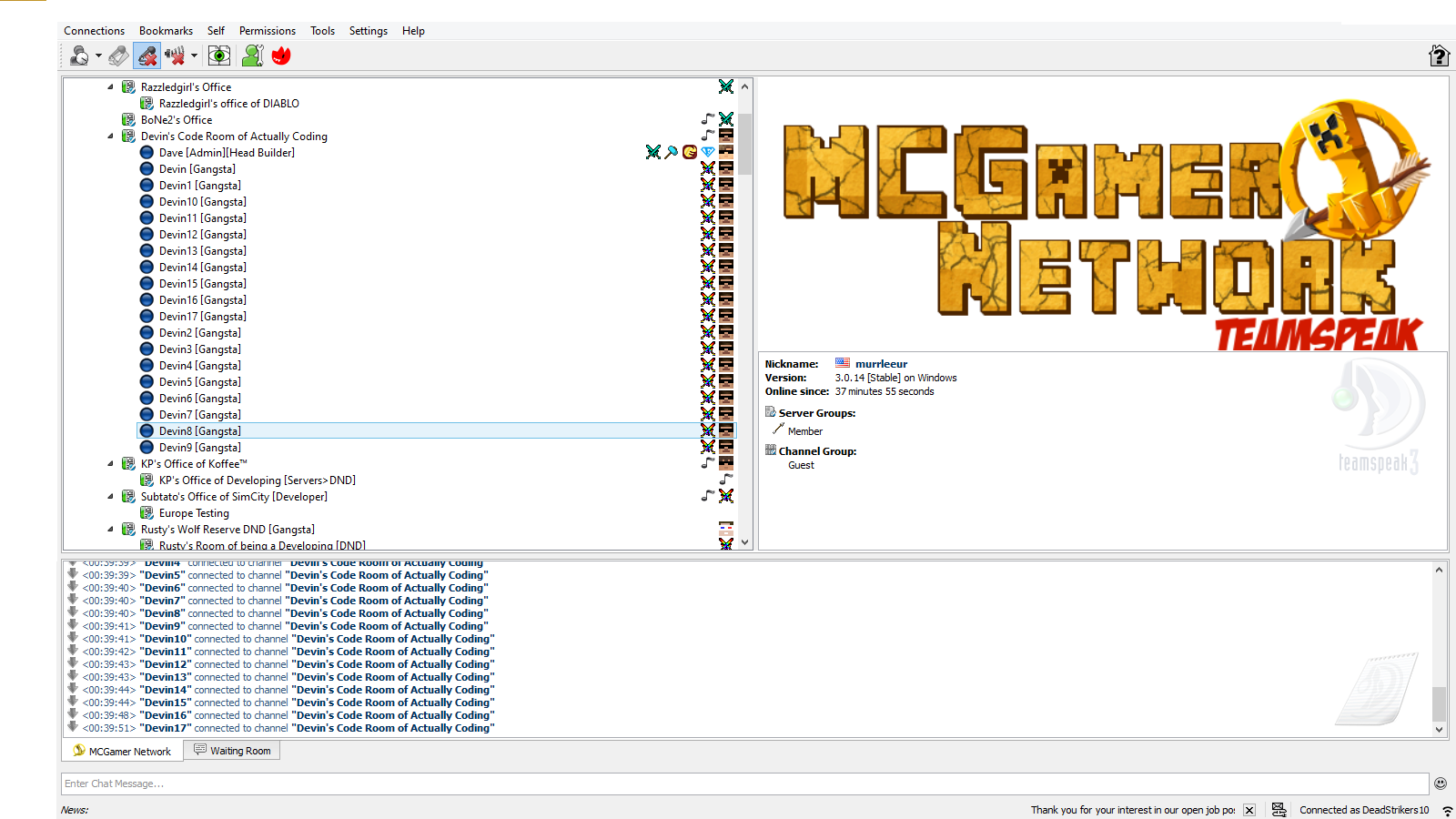Click chat log scrollbar down arrow
Viewport: 1456px width, 819px height.
point(1439,730)
